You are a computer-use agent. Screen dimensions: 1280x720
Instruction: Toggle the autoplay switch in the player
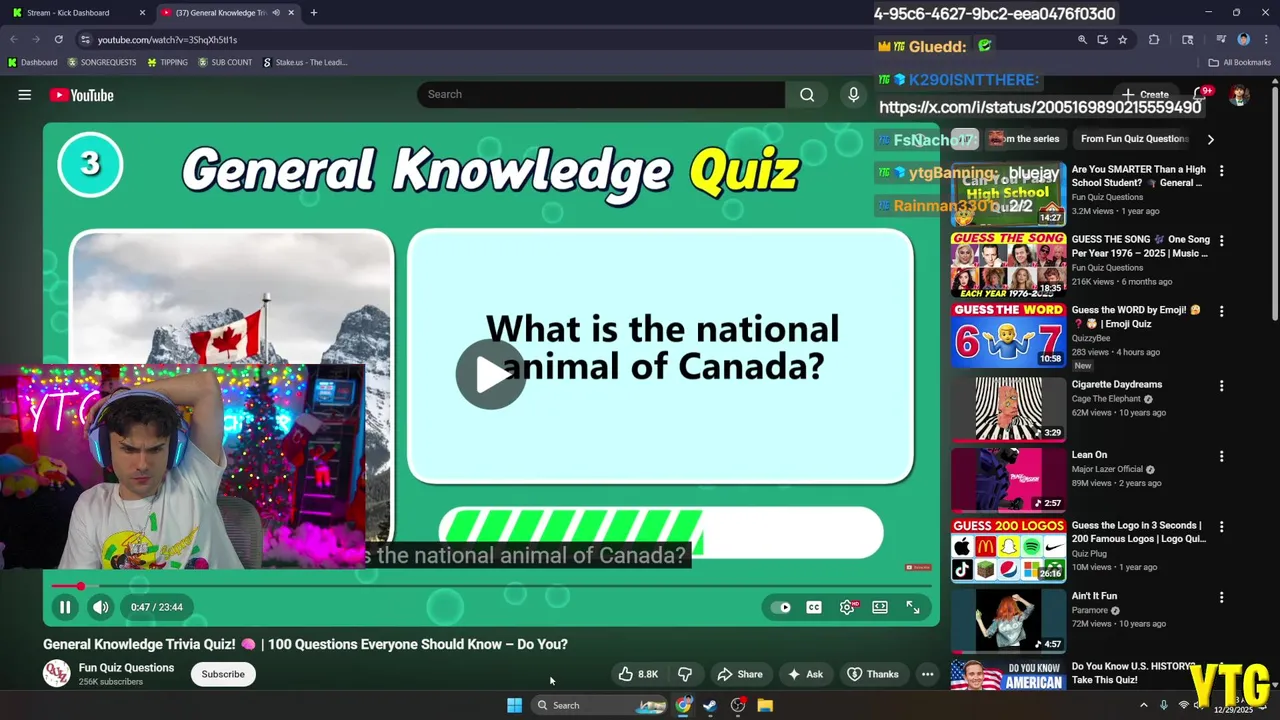pos(781,607)
